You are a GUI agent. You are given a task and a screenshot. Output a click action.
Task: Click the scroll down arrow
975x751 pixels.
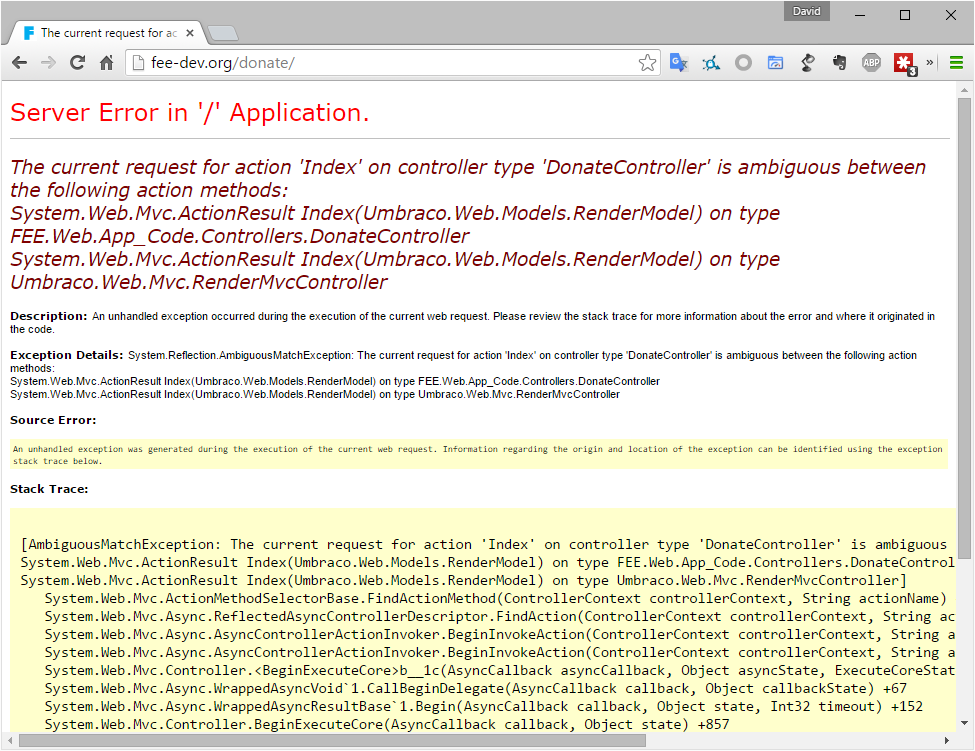click(x=964, y=723)
